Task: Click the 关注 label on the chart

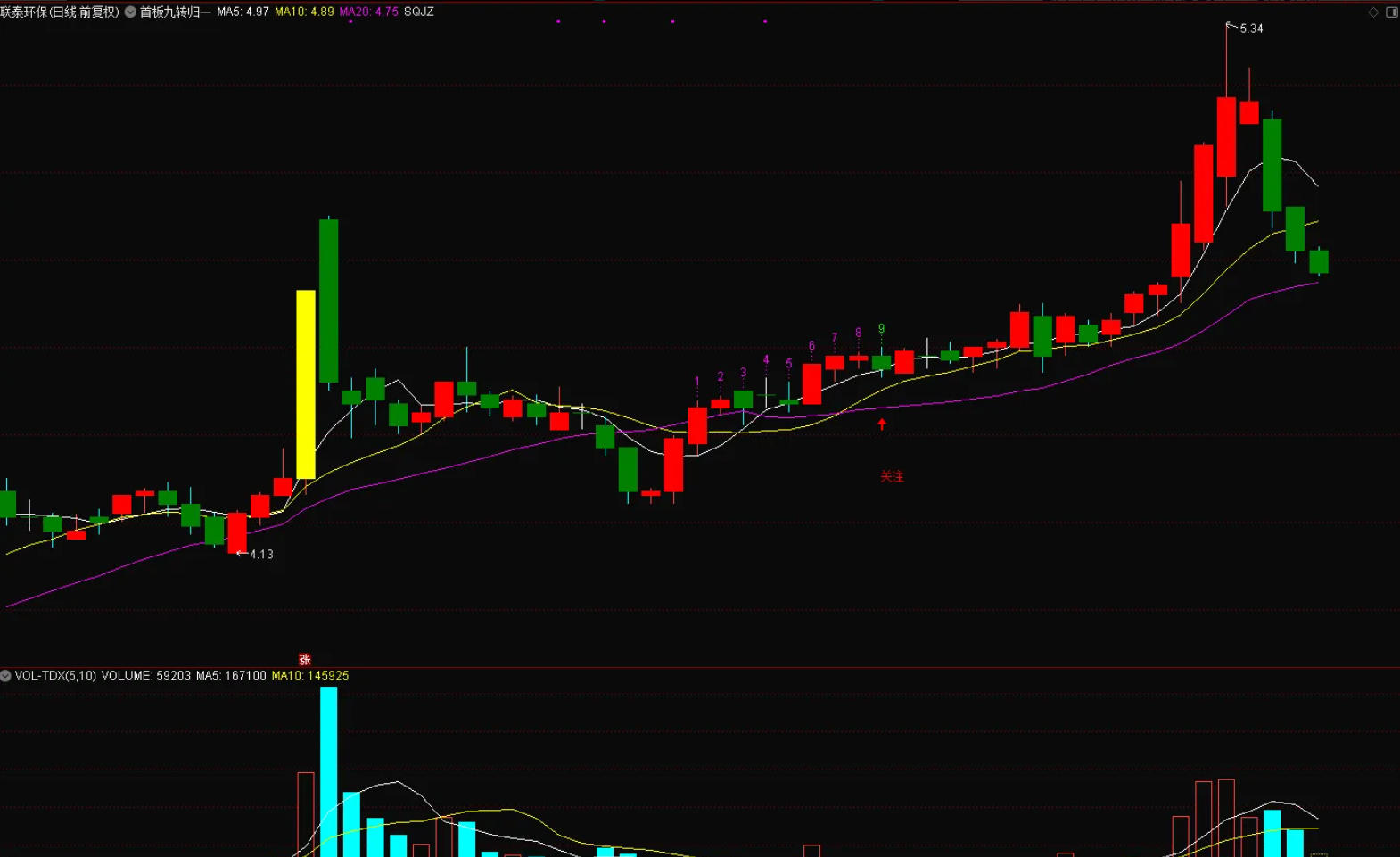Action: click(x=892, y=477)
